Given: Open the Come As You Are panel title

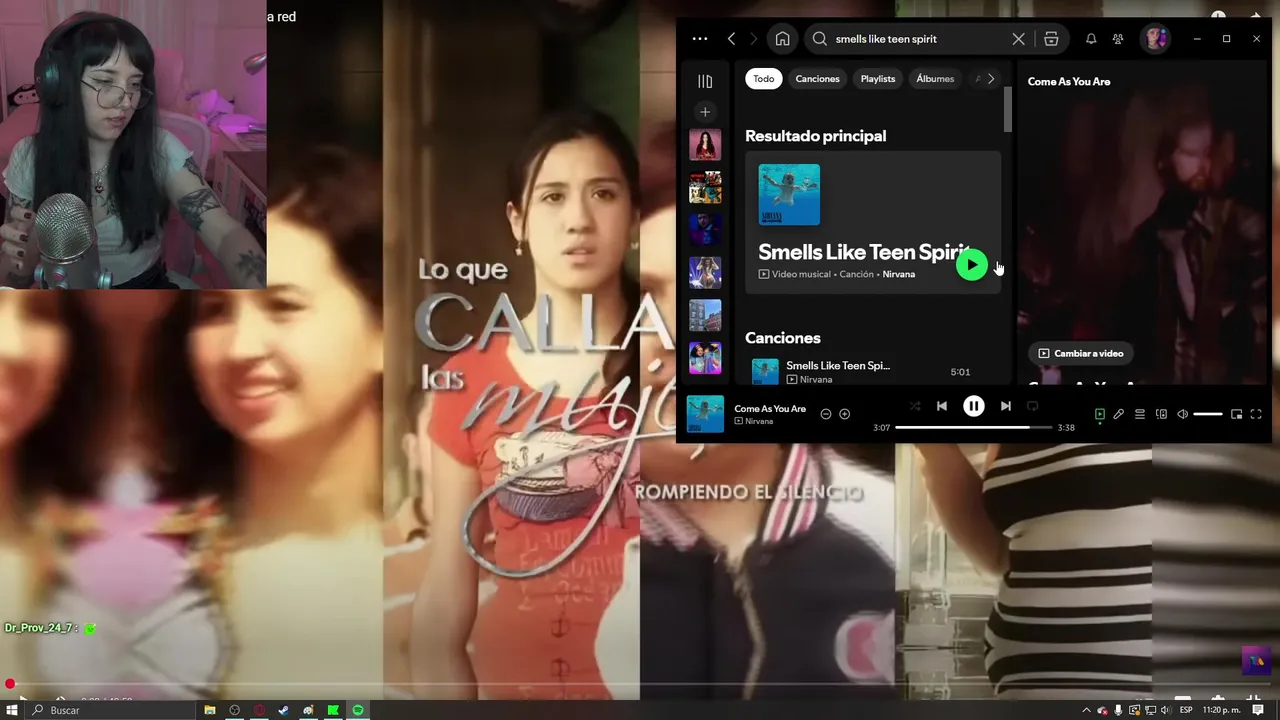Looking at the screenshot, I should [1069, 82].
